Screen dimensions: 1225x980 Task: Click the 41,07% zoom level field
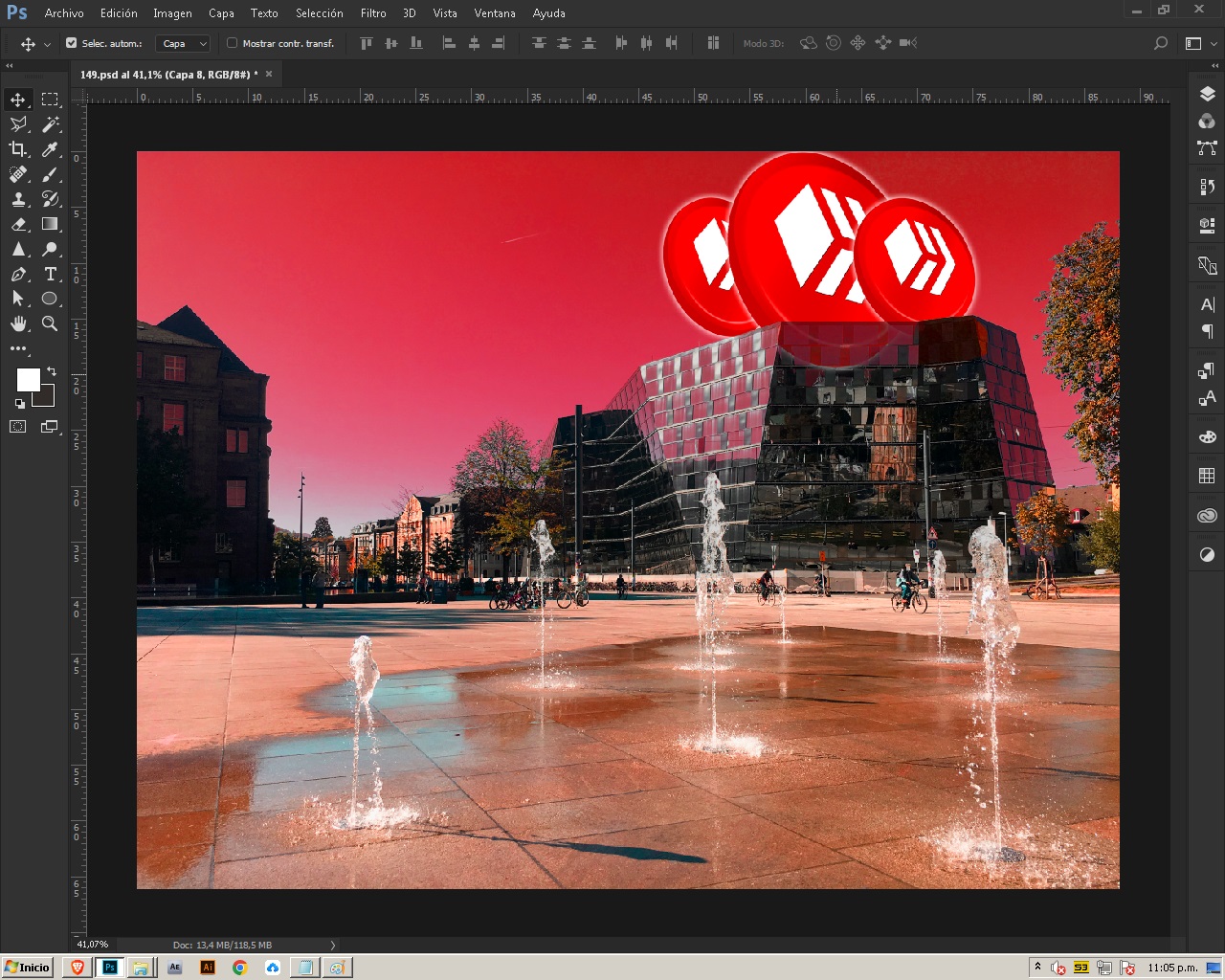[94, 945]
